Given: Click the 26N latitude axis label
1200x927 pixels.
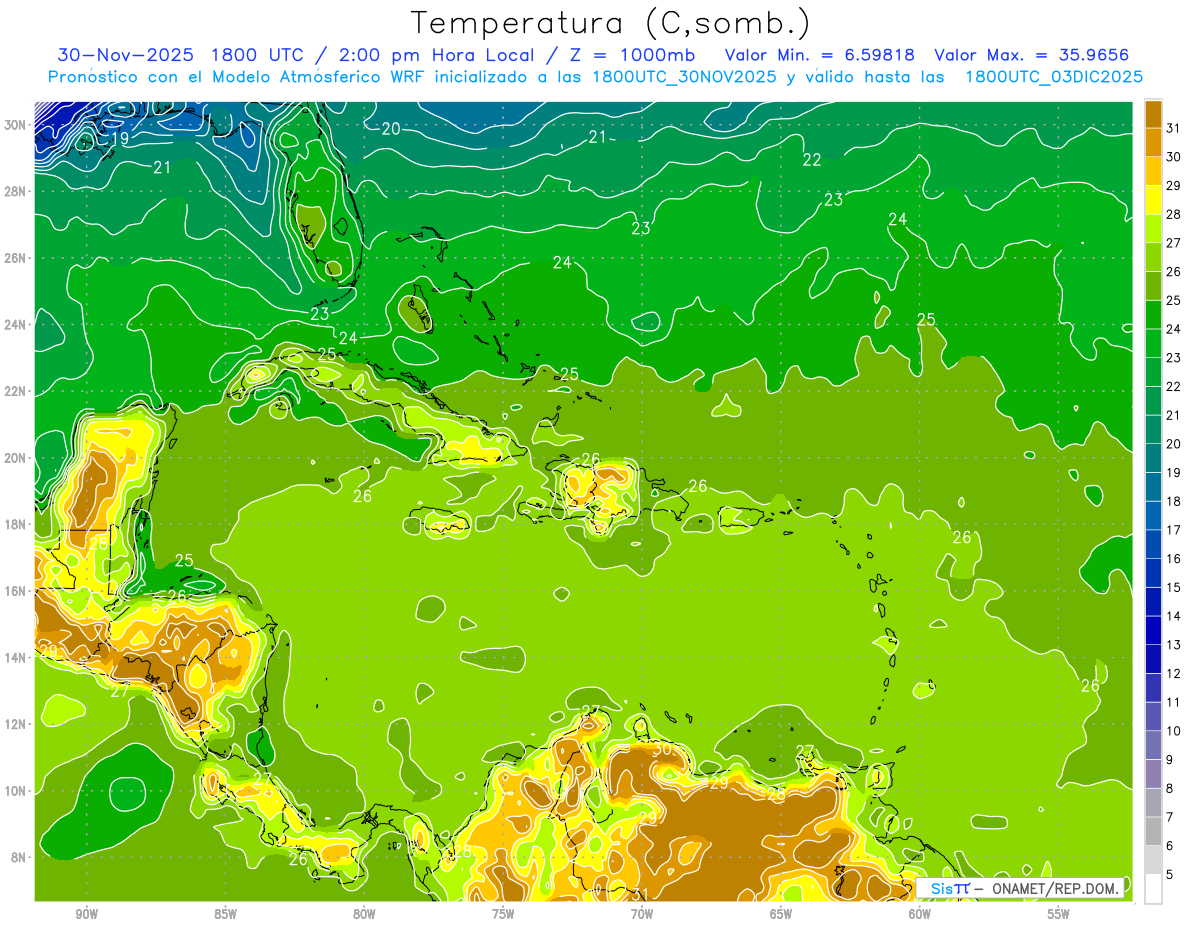Looking at the screenshot, I should [15, 258].
